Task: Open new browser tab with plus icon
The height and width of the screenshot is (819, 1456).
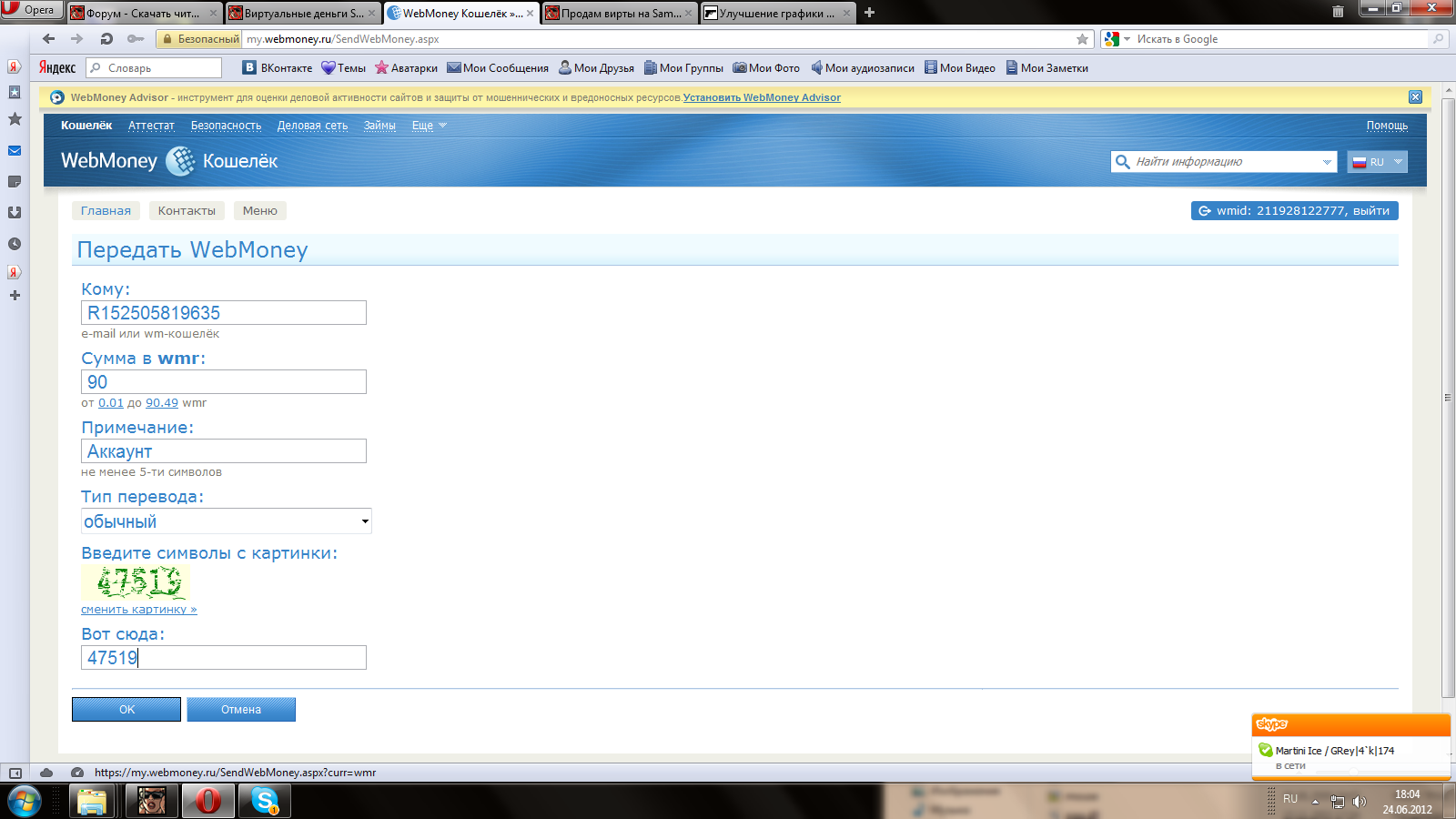Action: pyautogui.click(x=869, y=13)
